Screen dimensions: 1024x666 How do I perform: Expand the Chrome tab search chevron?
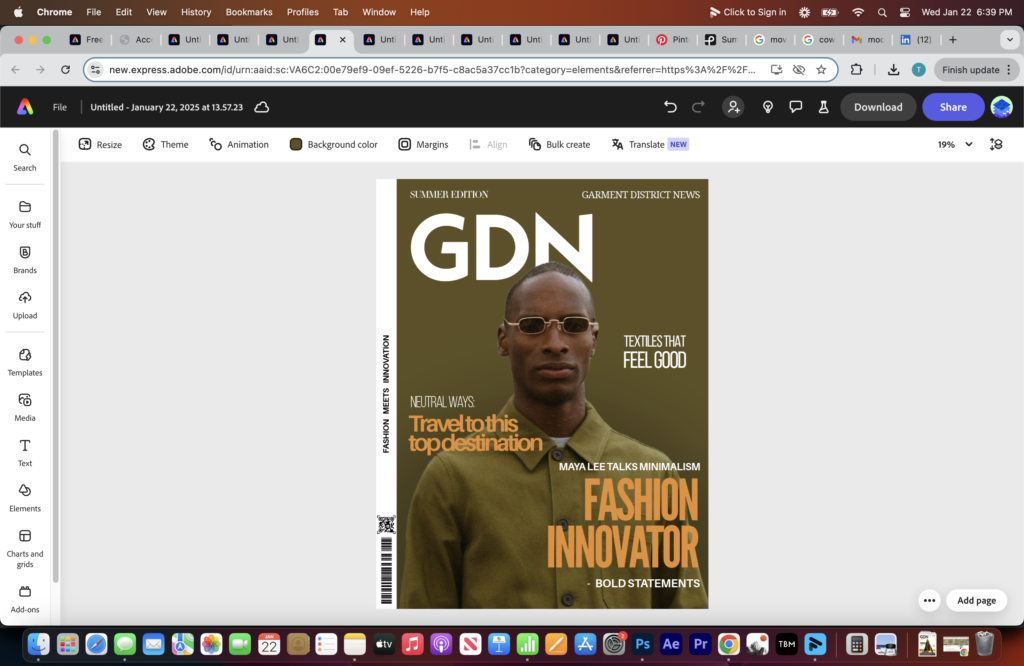1008,39
